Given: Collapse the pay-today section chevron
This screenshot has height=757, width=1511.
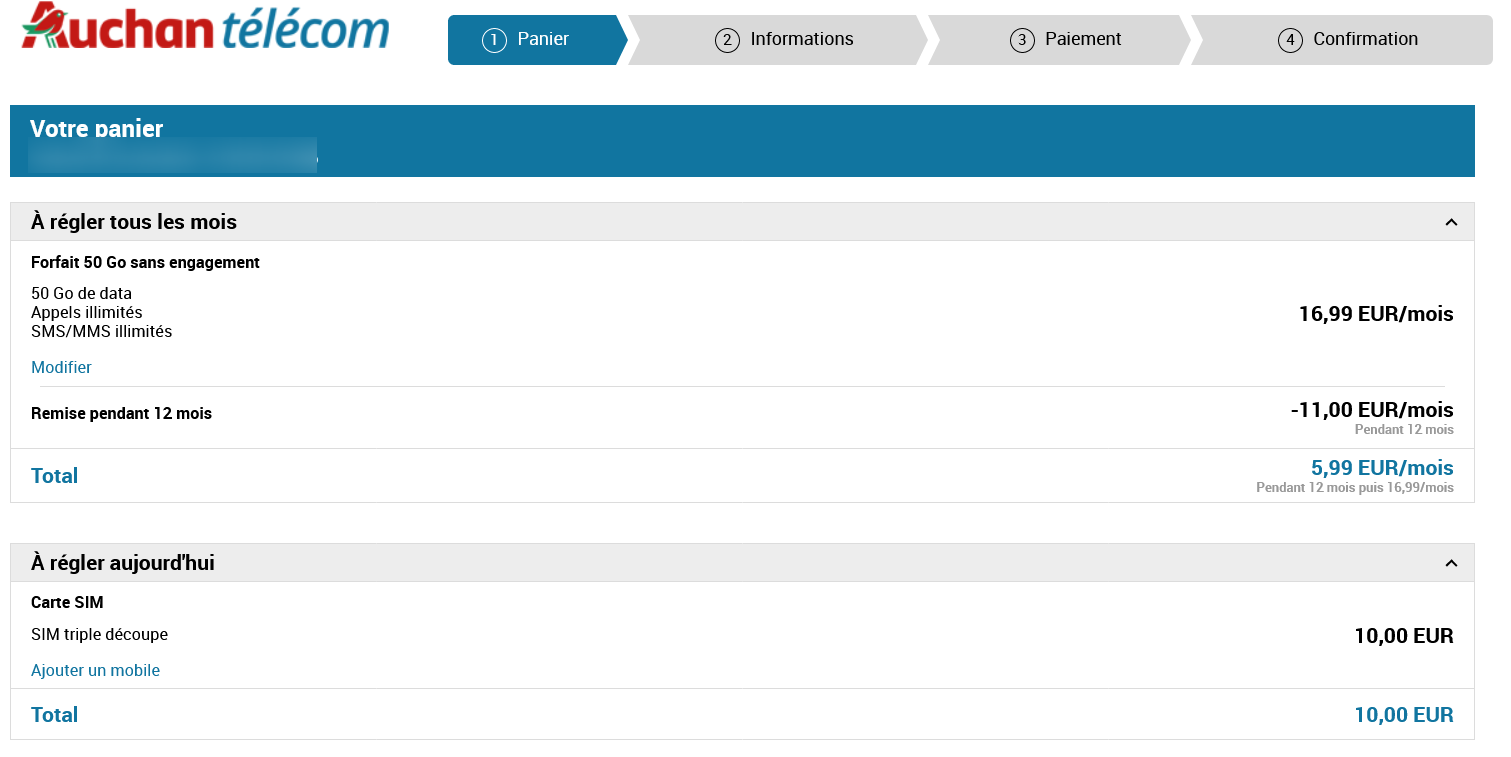Looking at the screenshot, I should coord(1451,563).
